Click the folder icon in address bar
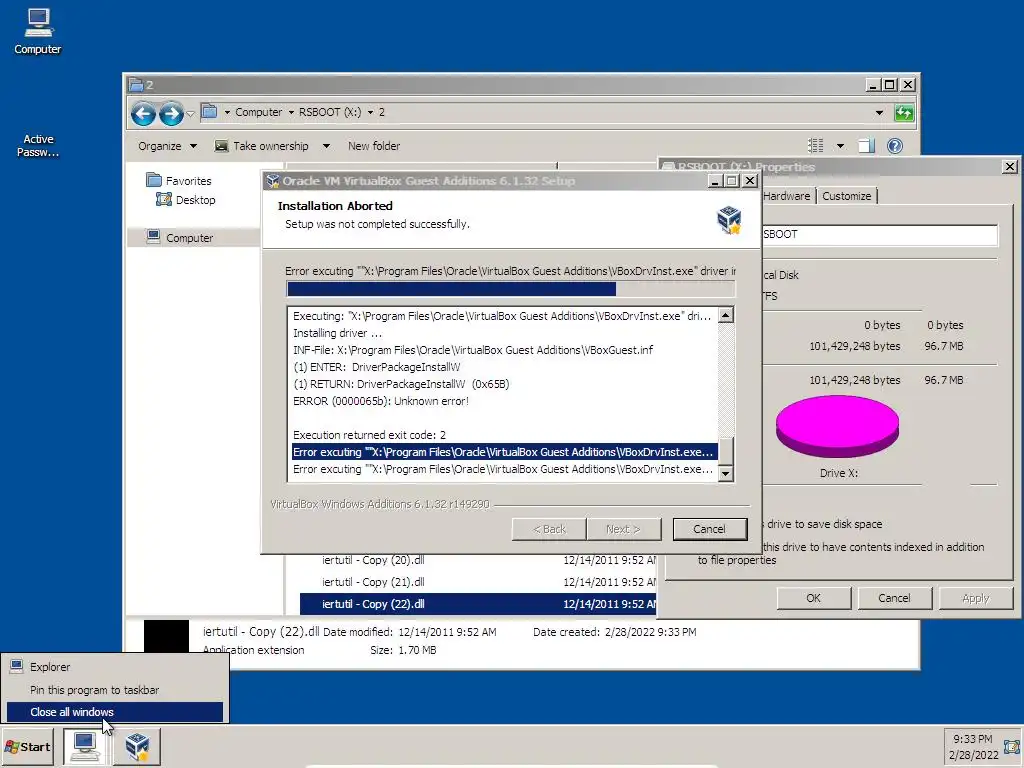The image size is (1024, 768). click(x=209, y=112)
